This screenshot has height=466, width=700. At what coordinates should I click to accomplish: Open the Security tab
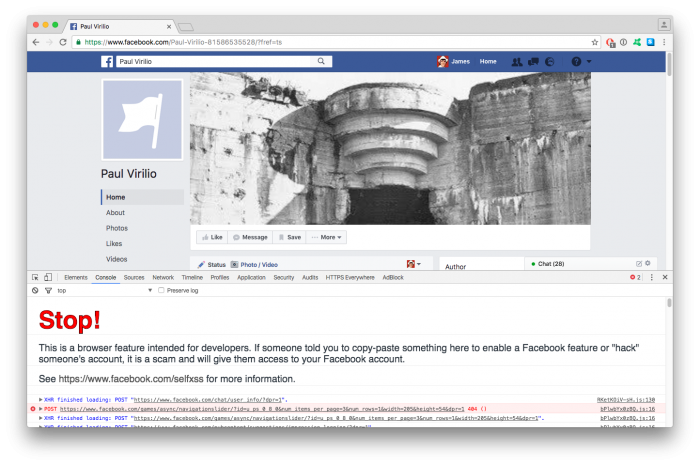tap(283, 277)
